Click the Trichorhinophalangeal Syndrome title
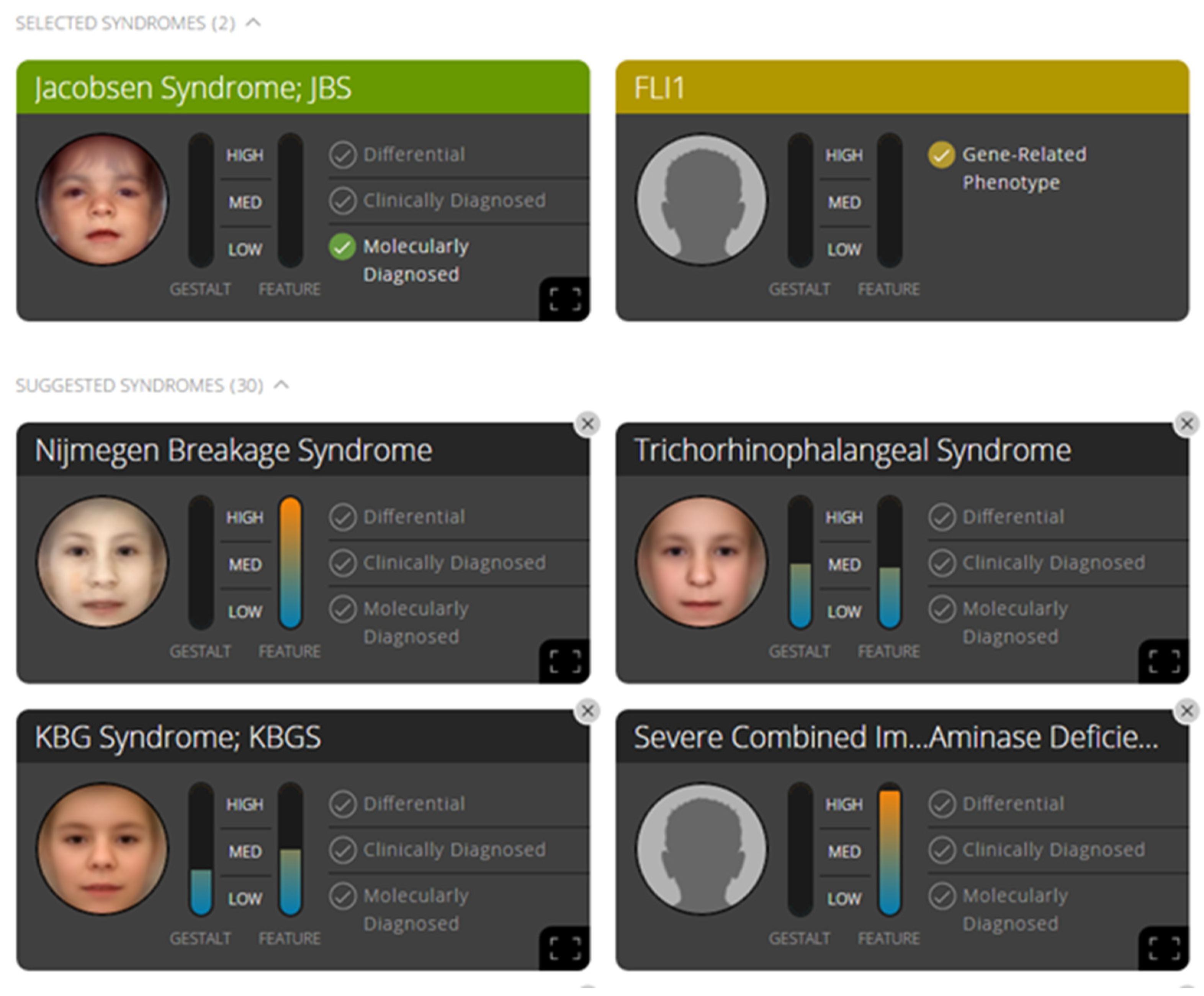The image size is (1204, 996). [852, 450]
